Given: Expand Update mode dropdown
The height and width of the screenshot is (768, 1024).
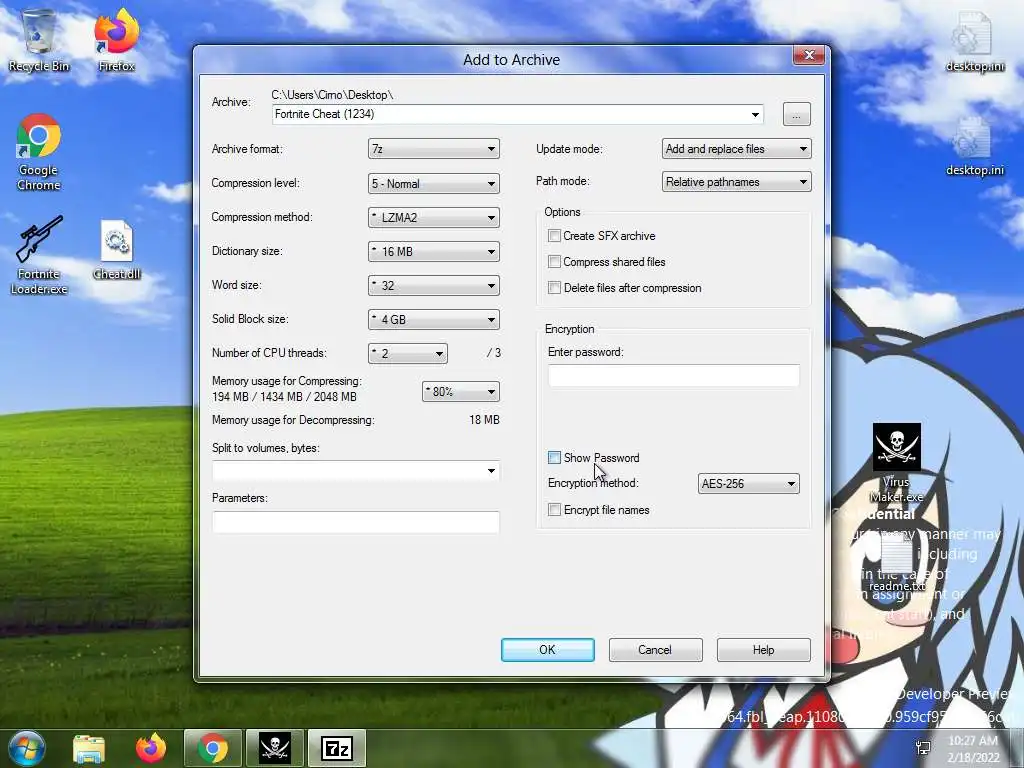Looking at the screenshot, I should 737,149.
